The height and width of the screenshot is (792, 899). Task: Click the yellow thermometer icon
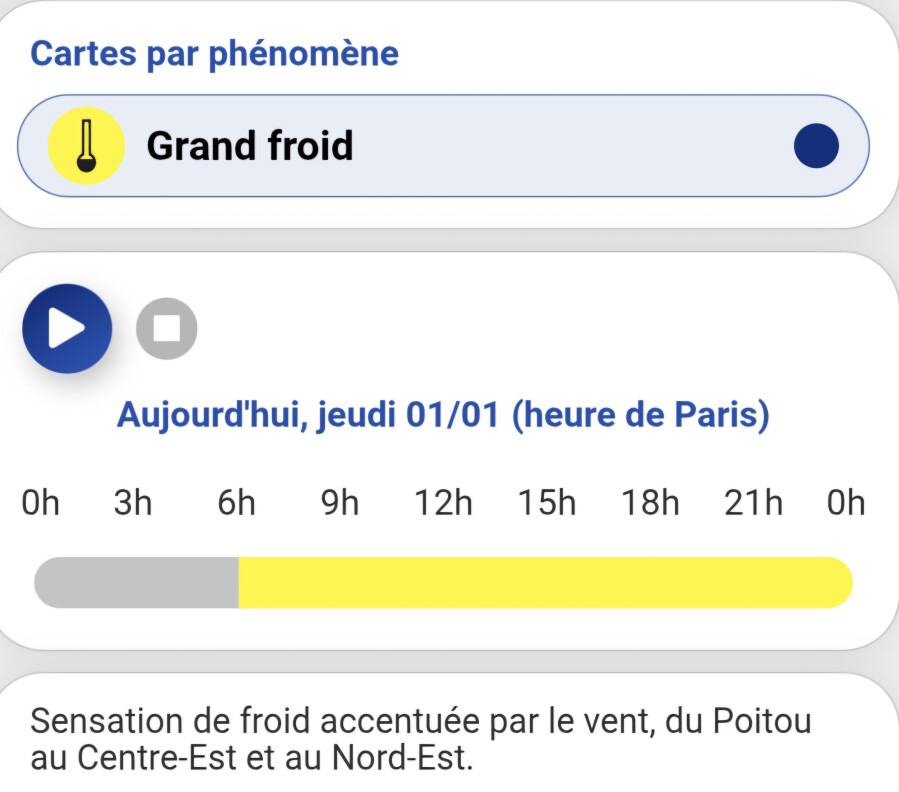click(86, 146)
